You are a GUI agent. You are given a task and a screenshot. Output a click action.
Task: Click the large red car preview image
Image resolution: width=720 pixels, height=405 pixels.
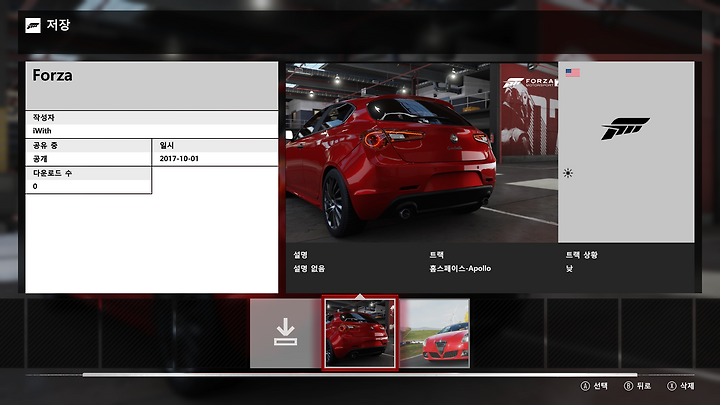pyautogui.click(x=422, y=152)
